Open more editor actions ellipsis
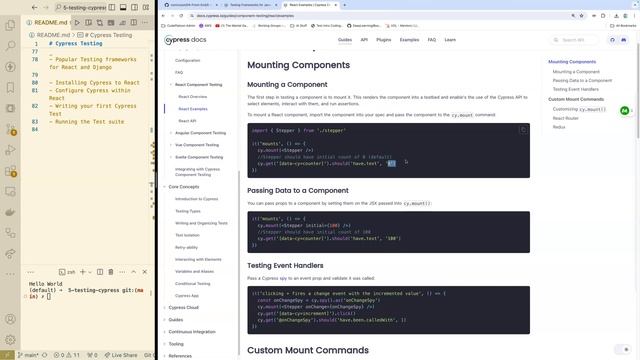This screenshot has height=360, width=640. (x=145, y=22)
